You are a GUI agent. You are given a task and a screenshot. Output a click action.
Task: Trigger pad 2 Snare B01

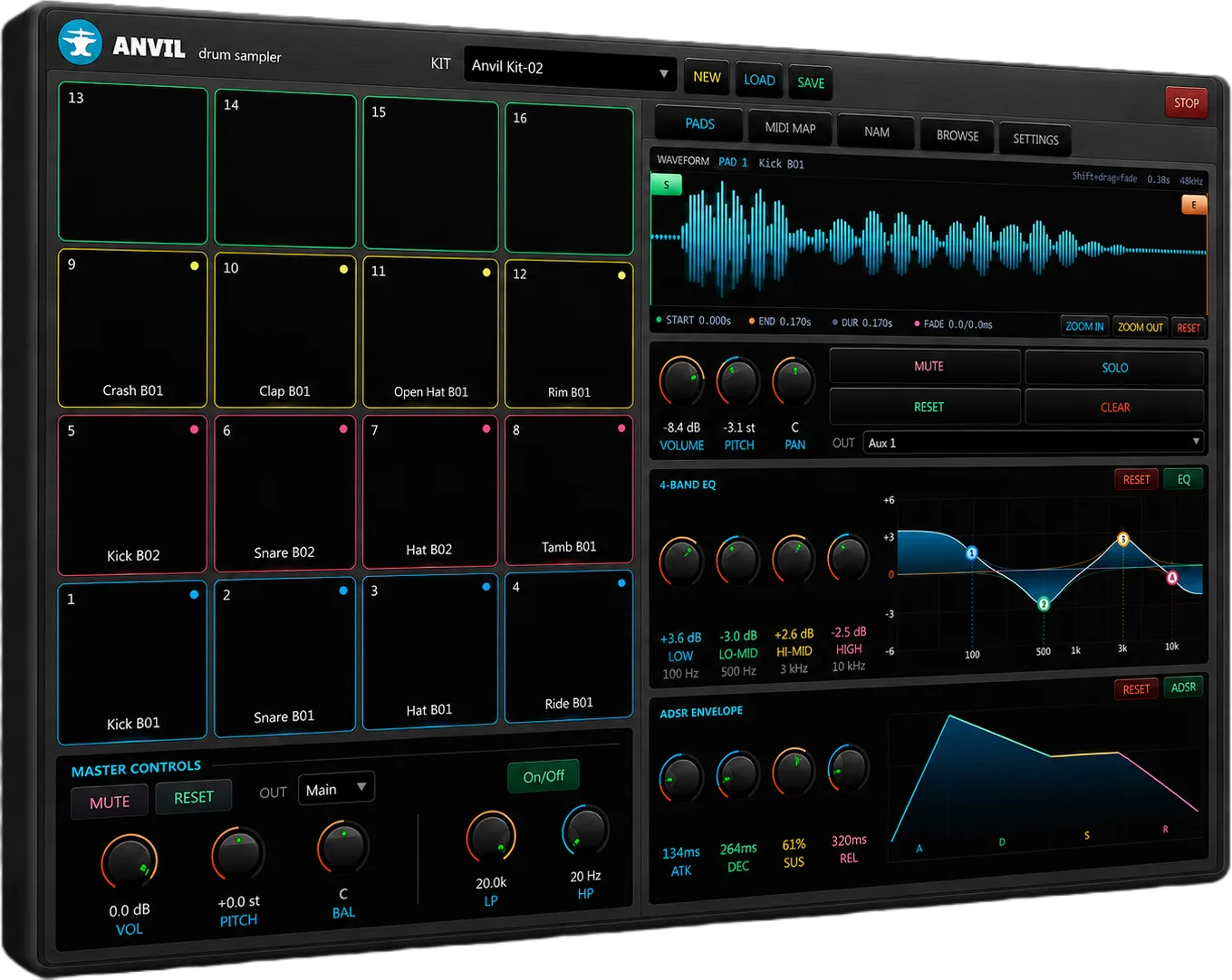pyautogui.click(x=284, y=657)
